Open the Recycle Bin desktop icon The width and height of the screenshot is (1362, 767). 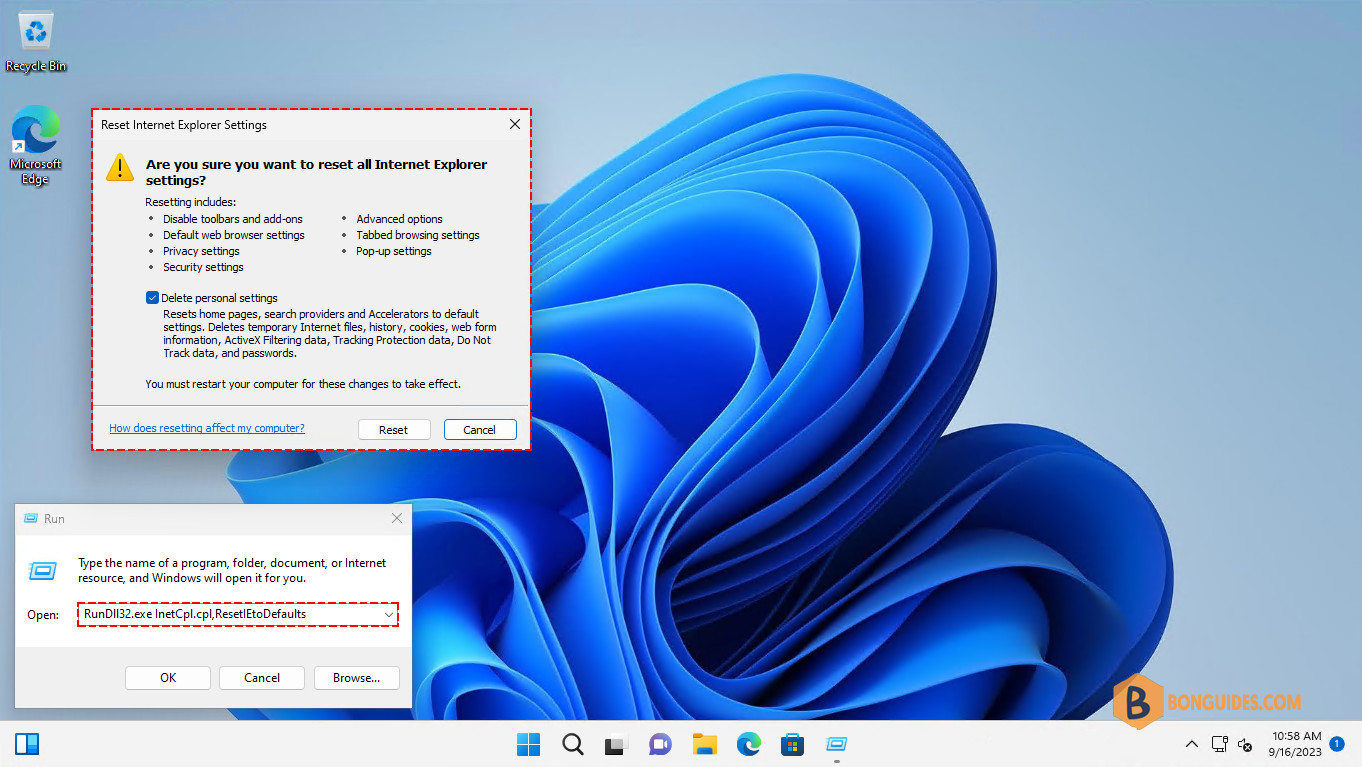coord(36,40)
